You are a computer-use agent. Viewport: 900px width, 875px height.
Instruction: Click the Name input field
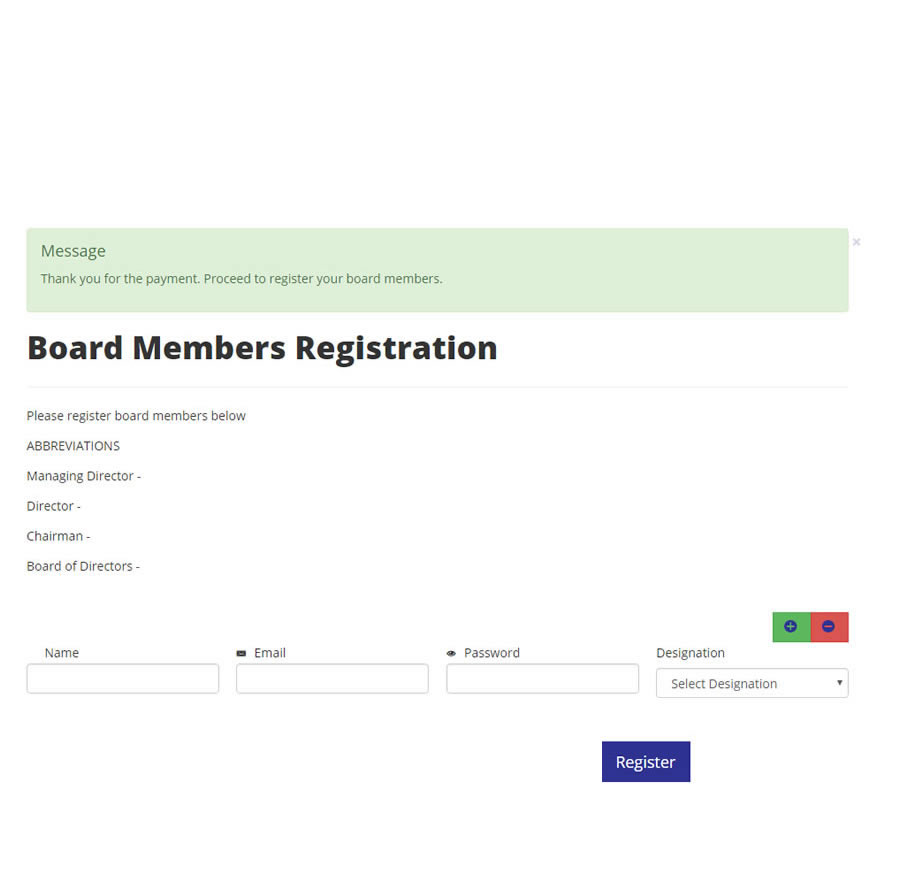(x=122, y=678)
